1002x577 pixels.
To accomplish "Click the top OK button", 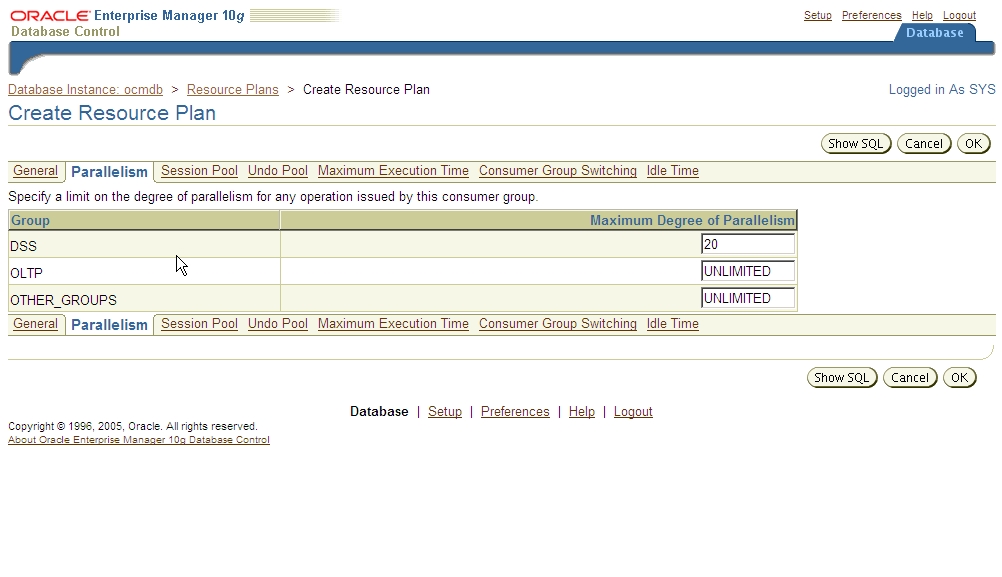I will click(x=973, y=144).
